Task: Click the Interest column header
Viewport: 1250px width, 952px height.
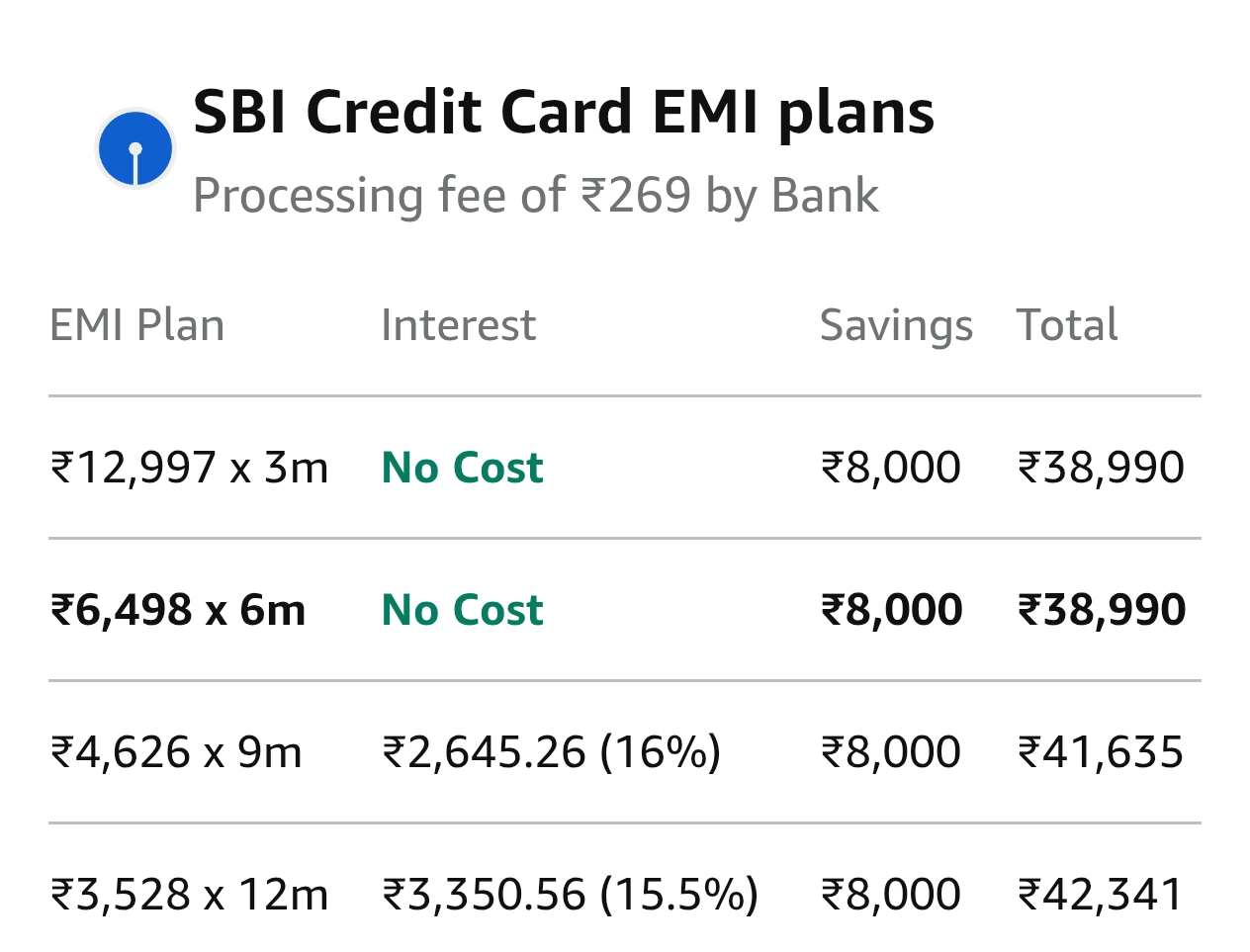Action: (x=459, y=325)
